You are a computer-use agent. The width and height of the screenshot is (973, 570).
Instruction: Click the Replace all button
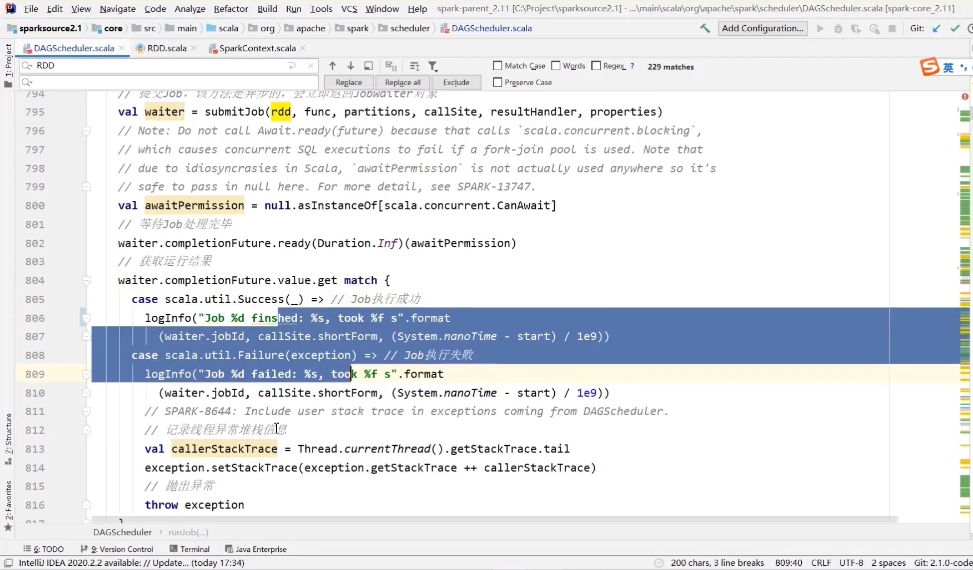402,82
